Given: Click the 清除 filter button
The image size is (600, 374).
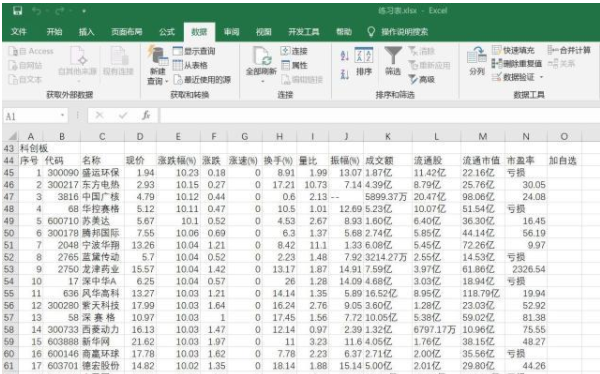Looking at the screenshot, I should coord(422,51).
